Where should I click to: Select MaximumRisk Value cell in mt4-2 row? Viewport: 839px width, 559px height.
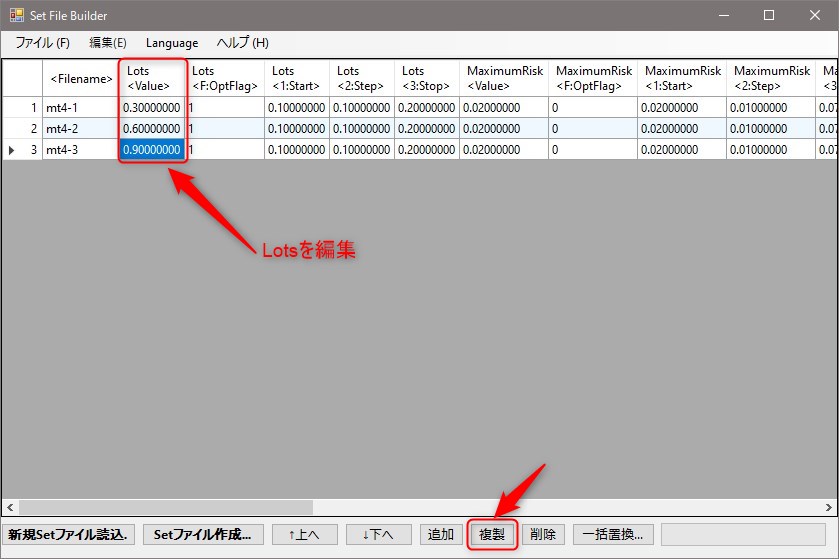tap(504, 128)
